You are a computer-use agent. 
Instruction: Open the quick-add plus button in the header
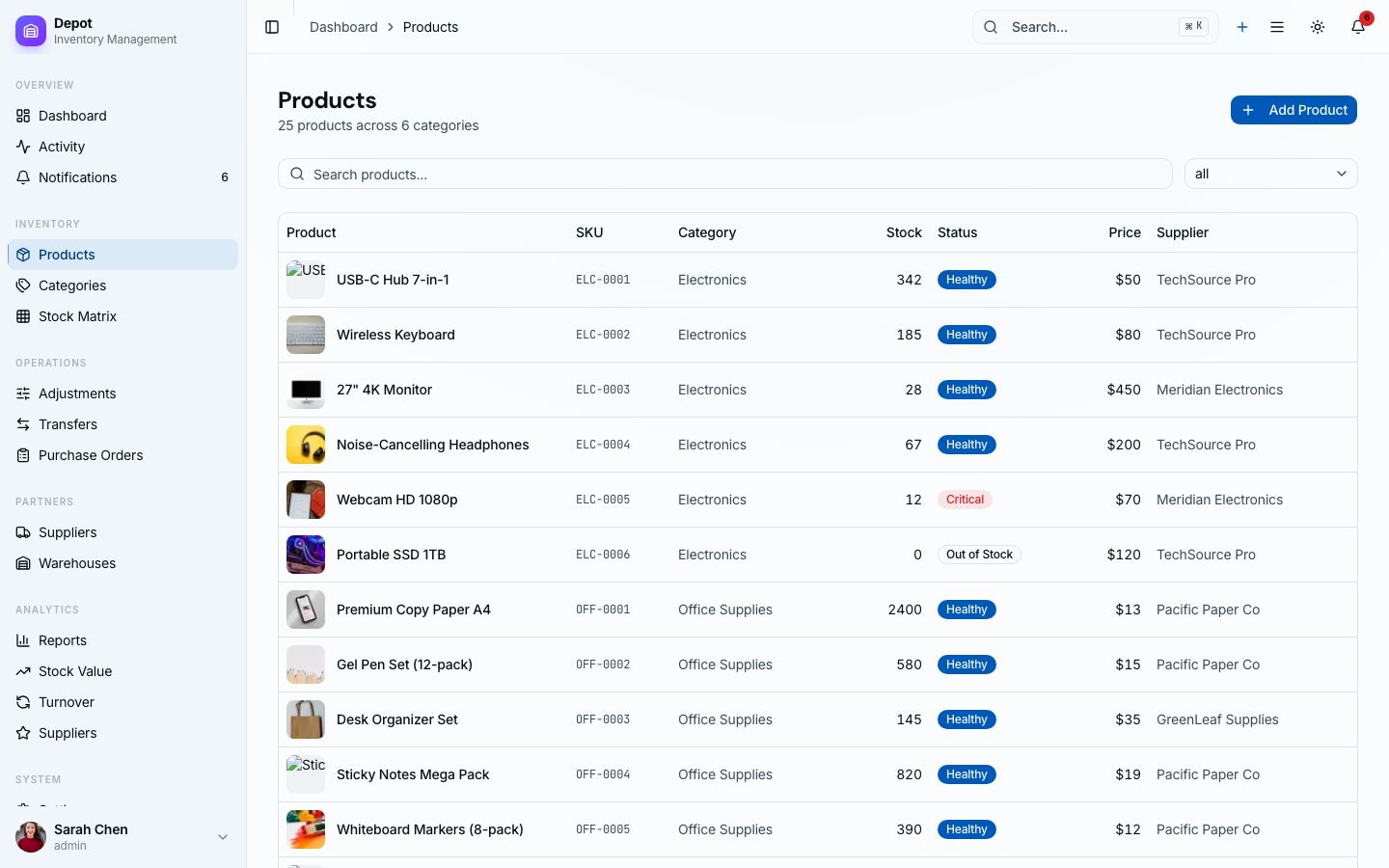[x=1242, y=27]
